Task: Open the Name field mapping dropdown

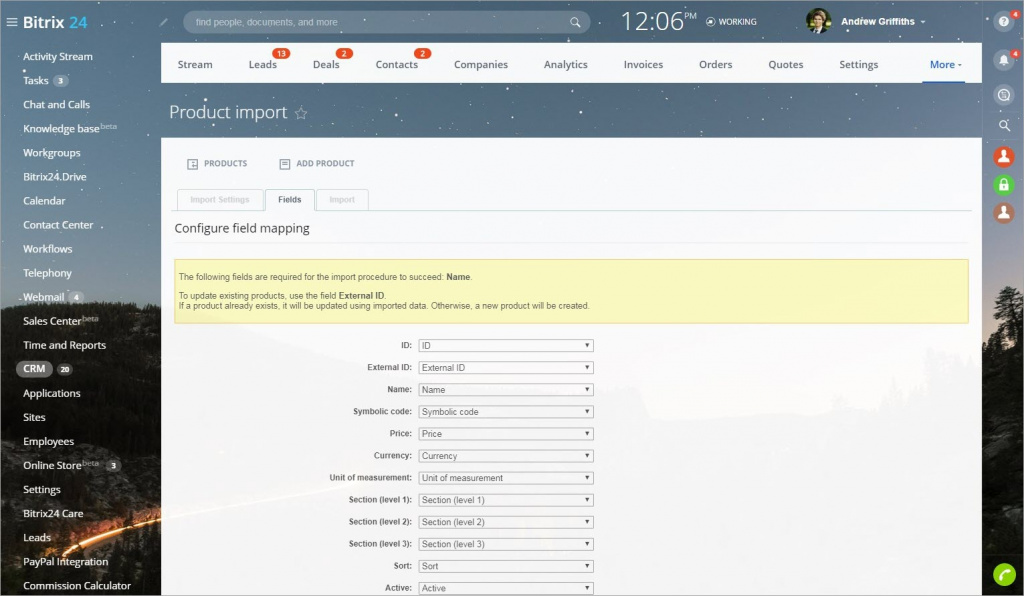Action: 505,390
